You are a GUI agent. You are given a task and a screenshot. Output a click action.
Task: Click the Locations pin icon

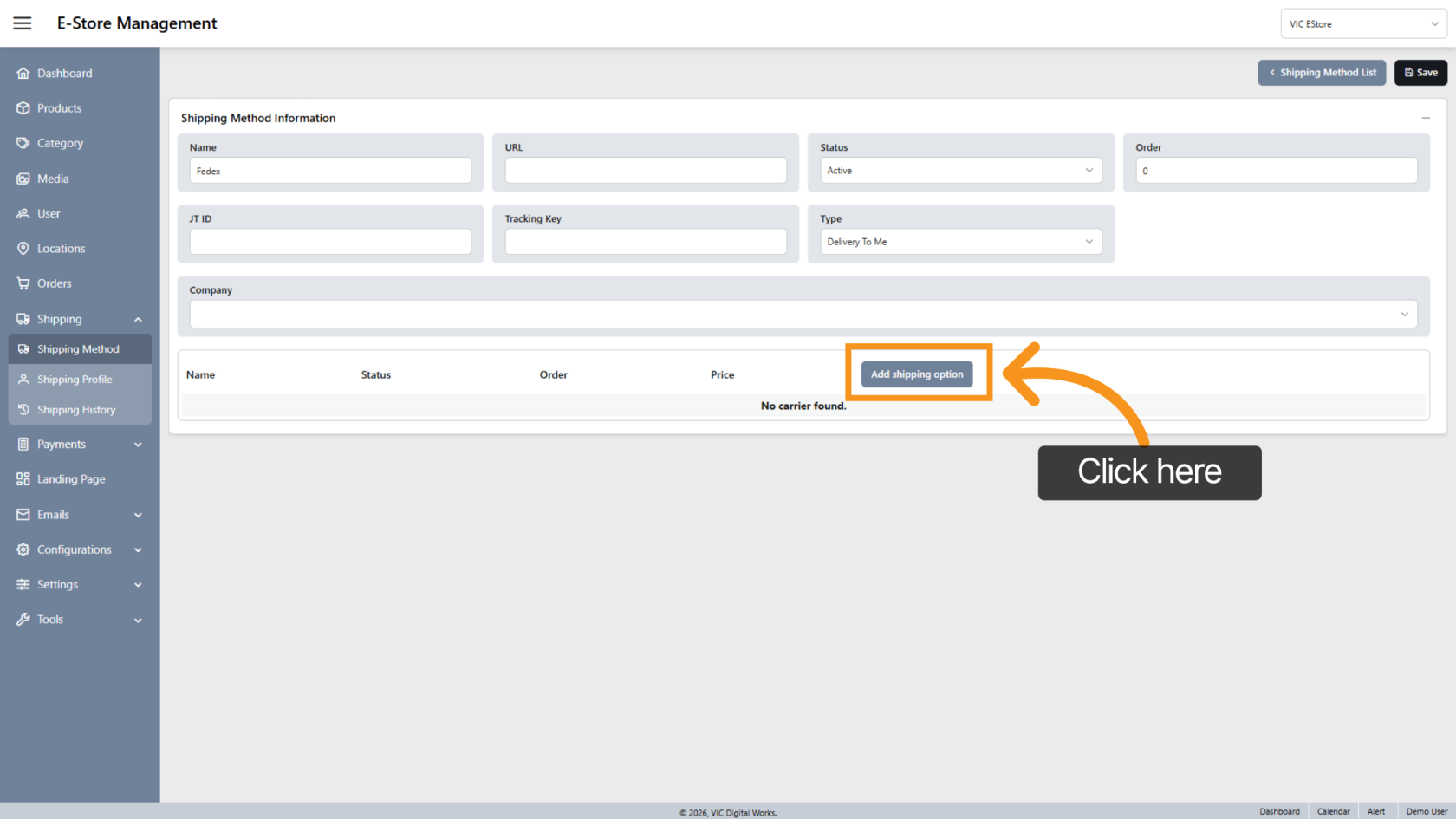tap(23, 249)
